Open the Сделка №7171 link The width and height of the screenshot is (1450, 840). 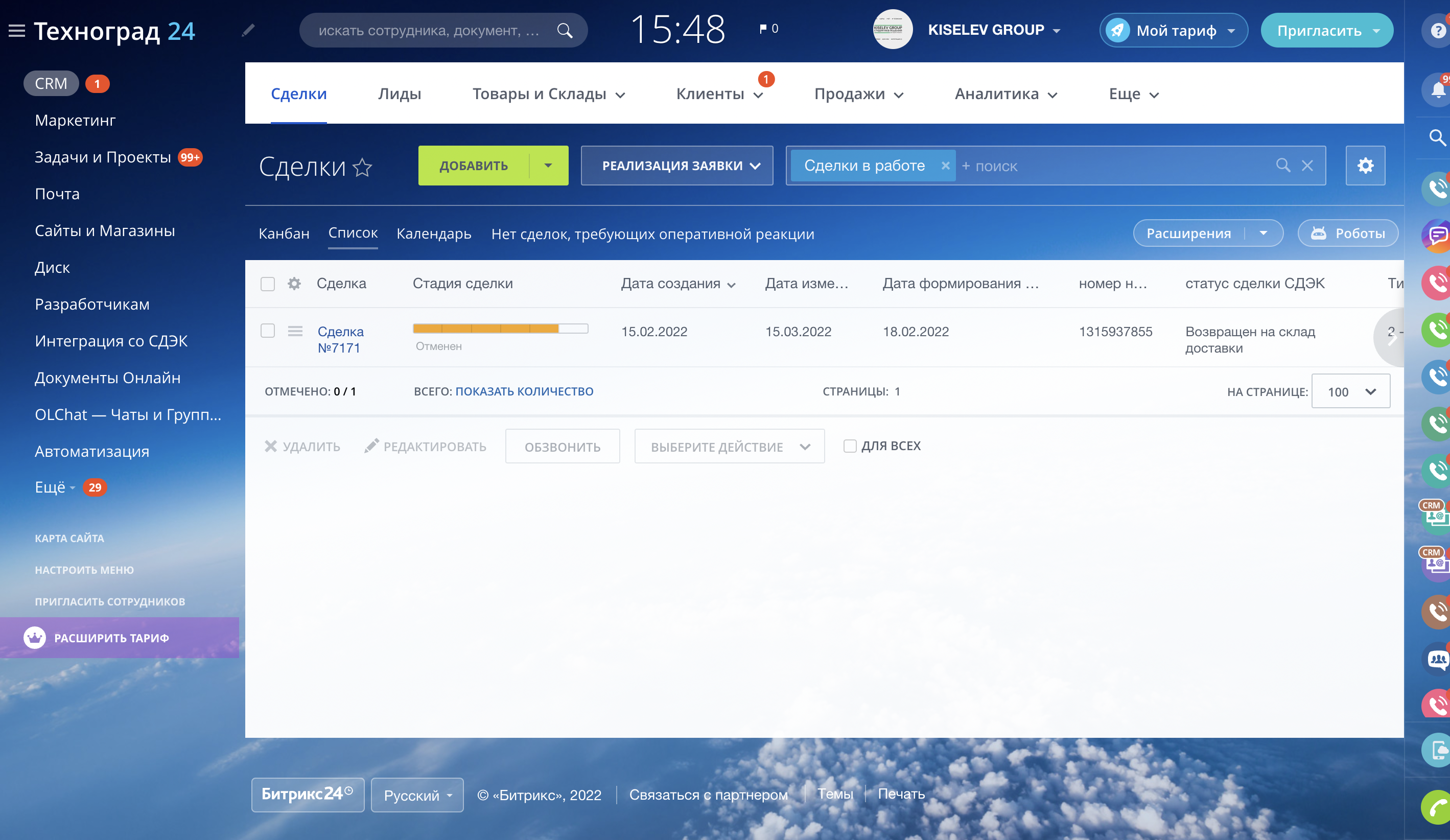(341, 339)
